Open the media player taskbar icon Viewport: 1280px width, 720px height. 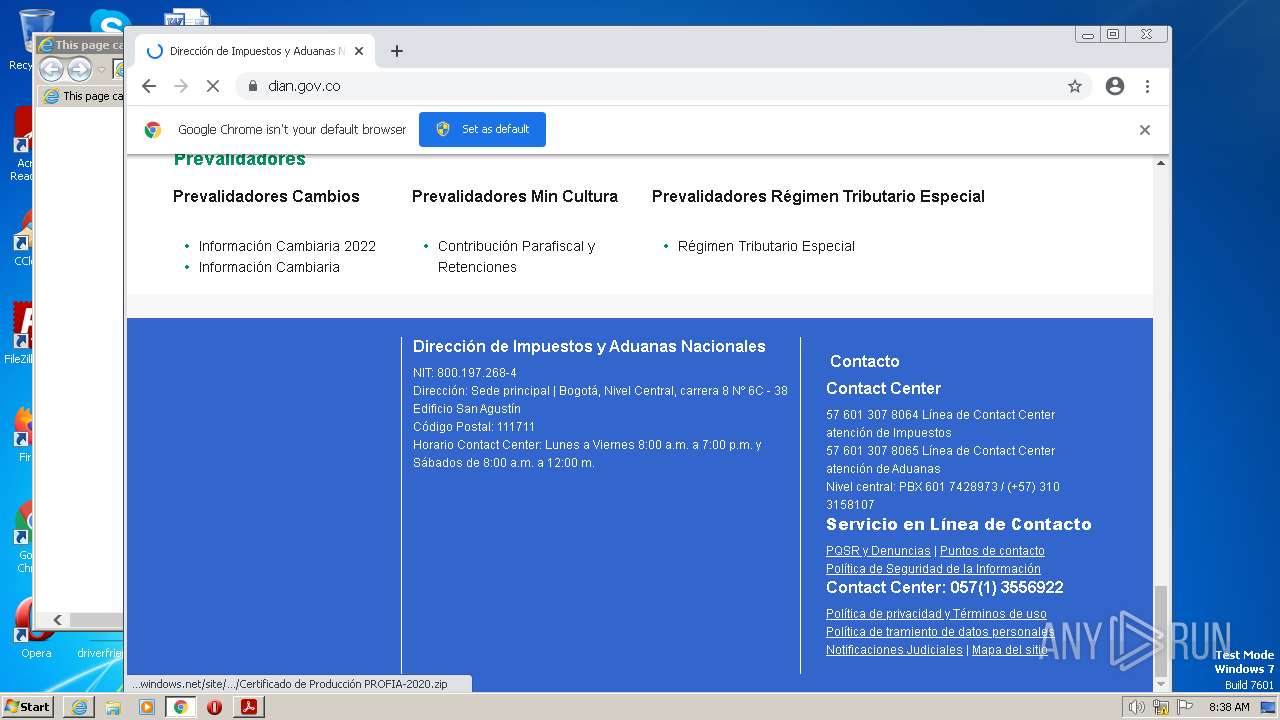(x=147, y=707)
